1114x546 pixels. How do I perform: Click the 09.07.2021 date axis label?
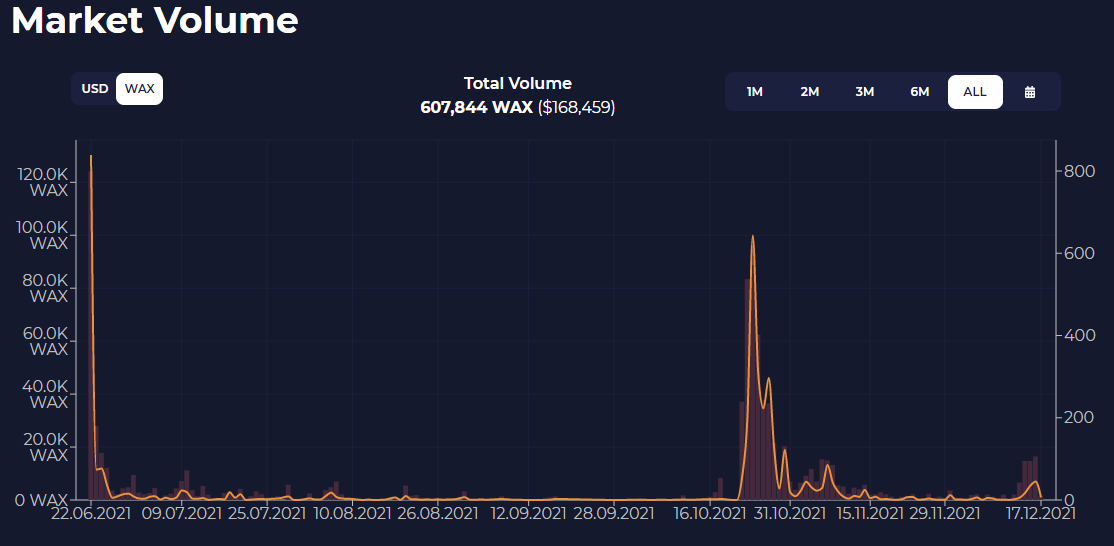tap(180, 513)
